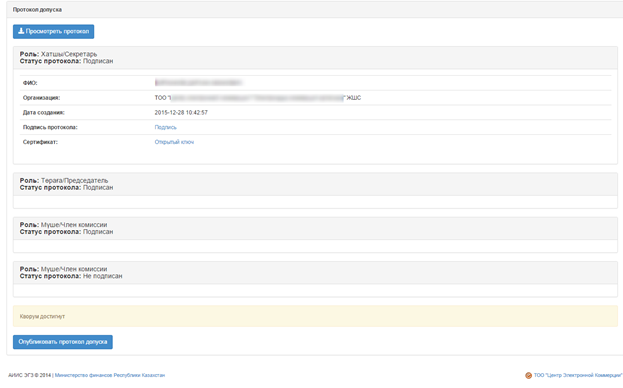This screenshot has height=388, width=623.
Task: Open the 'Открытый ключ' certificate link
Action: pos(174,142)
